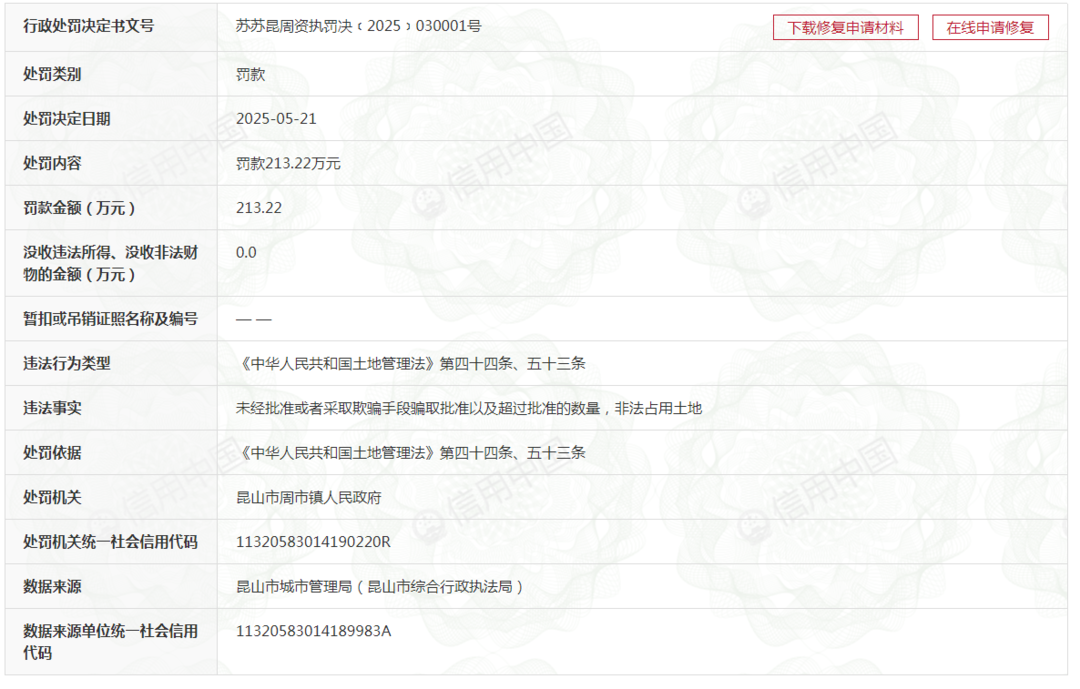This screenshot has height=689, width=1080.
Task: Click the 处罚机关统一社会信用代码 label
Action: [110, 542]
